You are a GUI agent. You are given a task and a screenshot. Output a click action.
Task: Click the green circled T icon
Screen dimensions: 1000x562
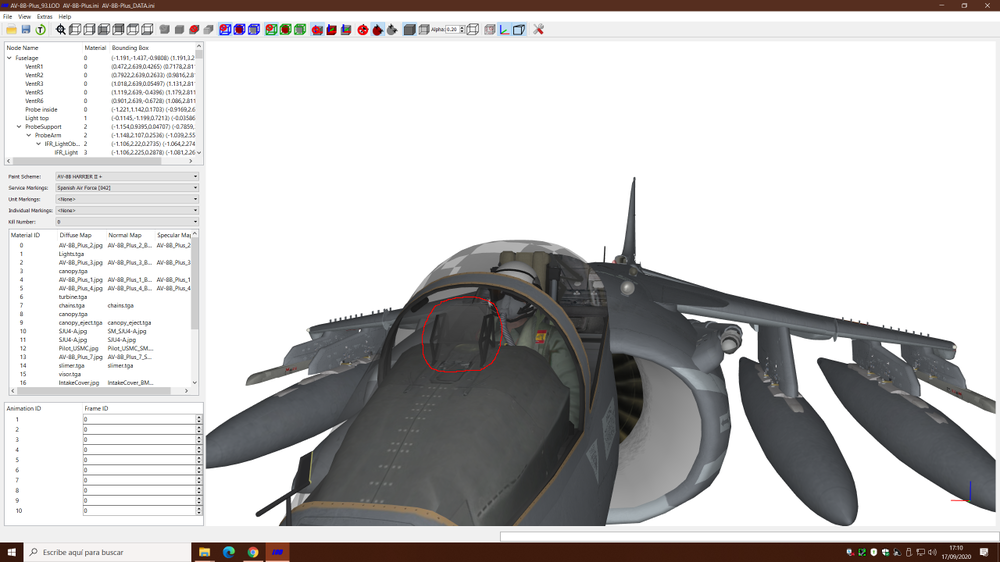40,29
